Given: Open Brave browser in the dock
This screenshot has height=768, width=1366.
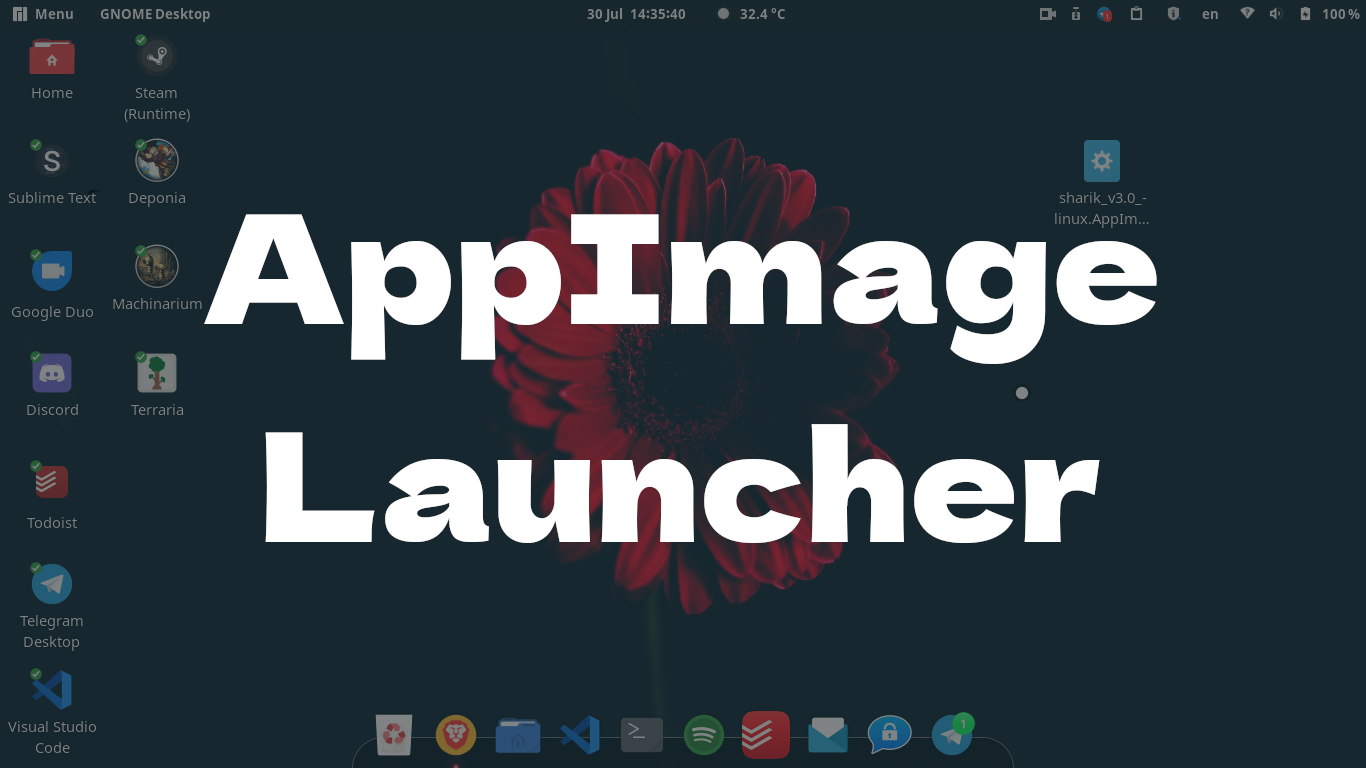Looking at the screenshot, I should tap(456, 736).
